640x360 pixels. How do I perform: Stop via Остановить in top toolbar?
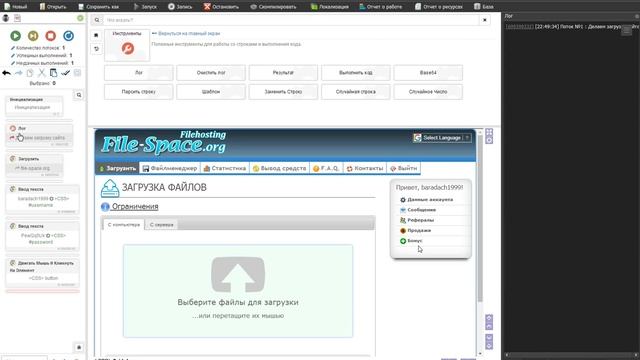(x=221, y=7)
